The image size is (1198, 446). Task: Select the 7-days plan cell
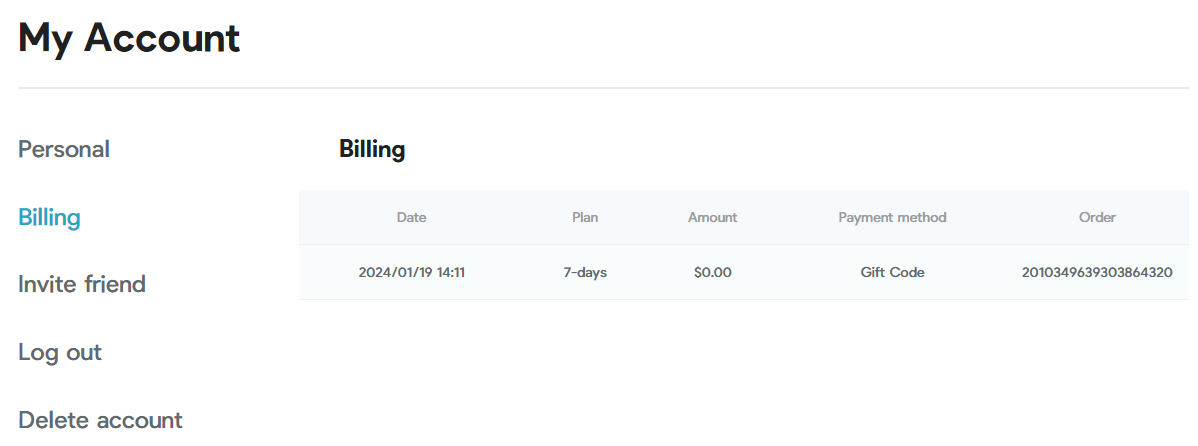[x=585, y=273]
